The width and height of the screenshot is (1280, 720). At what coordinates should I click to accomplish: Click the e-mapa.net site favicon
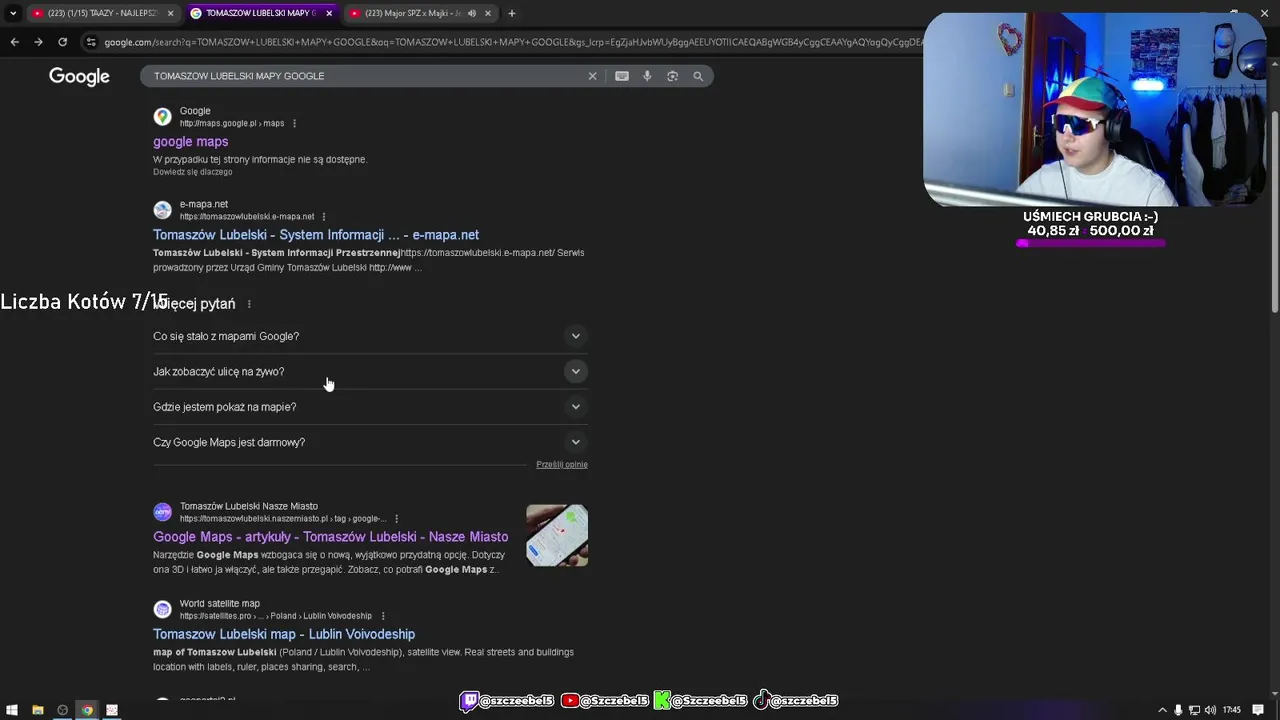click(x=162, y=210)
